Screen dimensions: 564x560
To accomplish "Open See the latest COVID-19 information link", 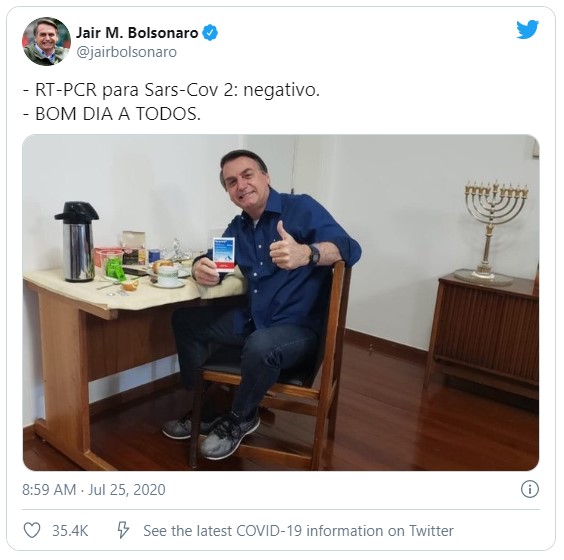I will (x=298, y=531).
